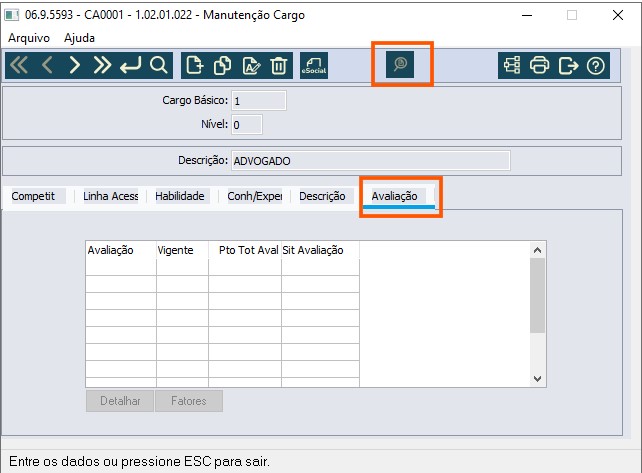The width and height of the screenshot is (642, 473).
Task: Click the Sit Avaliação column header
Action: click(321, 250)
